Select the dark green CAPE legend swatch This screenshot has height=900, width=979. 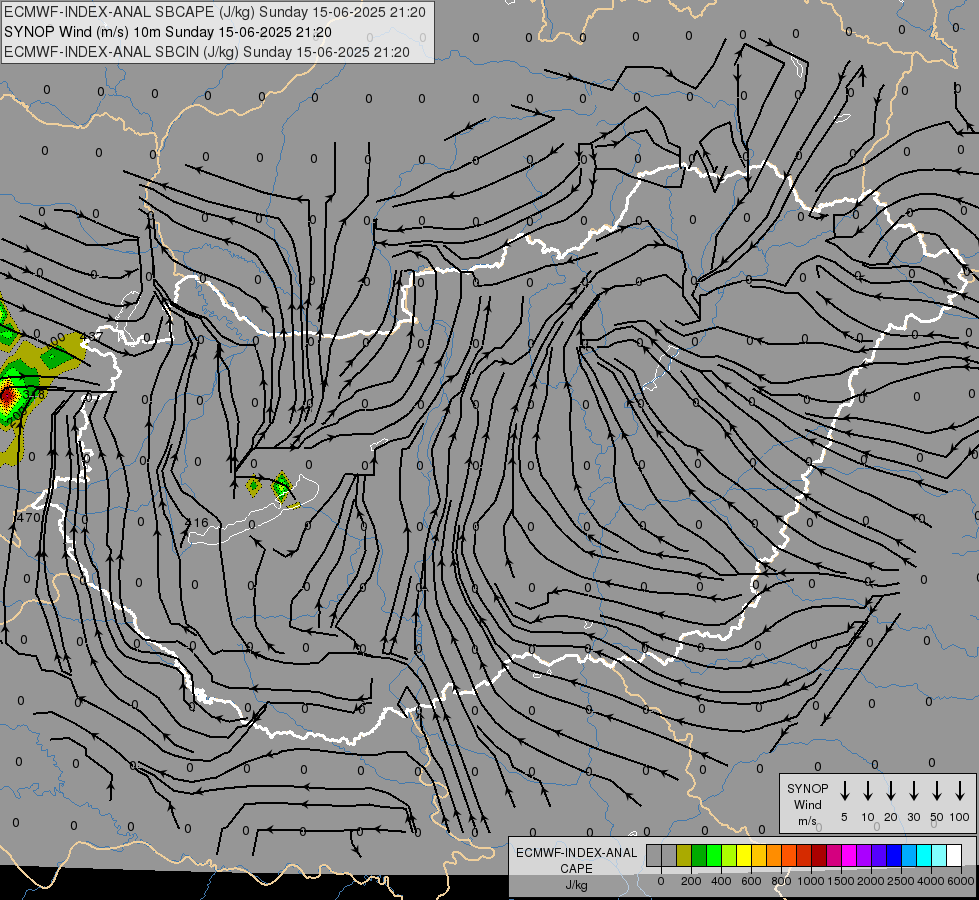click(x=699, y=855)
